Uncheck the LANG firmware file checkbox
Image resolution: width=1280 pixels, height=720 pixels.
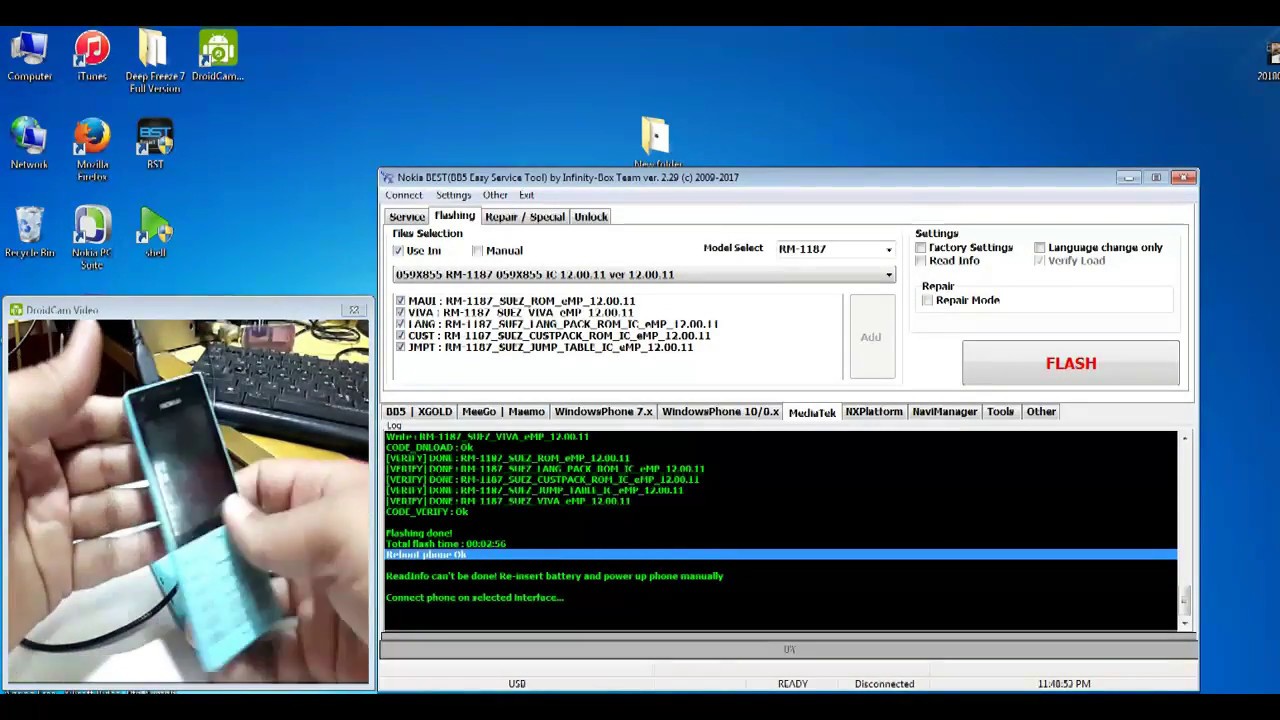(x=400, y=324)
